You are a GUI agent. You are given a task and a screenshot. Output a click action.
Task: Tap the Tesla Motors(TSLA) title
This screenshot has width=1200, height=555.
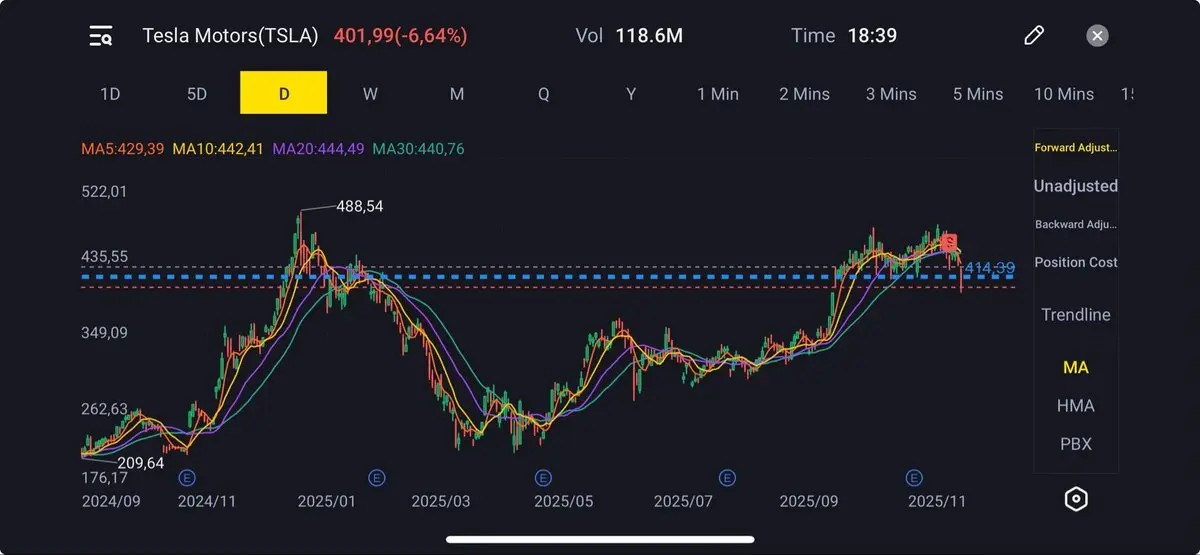pyautogui.click(x=230, y=36)
